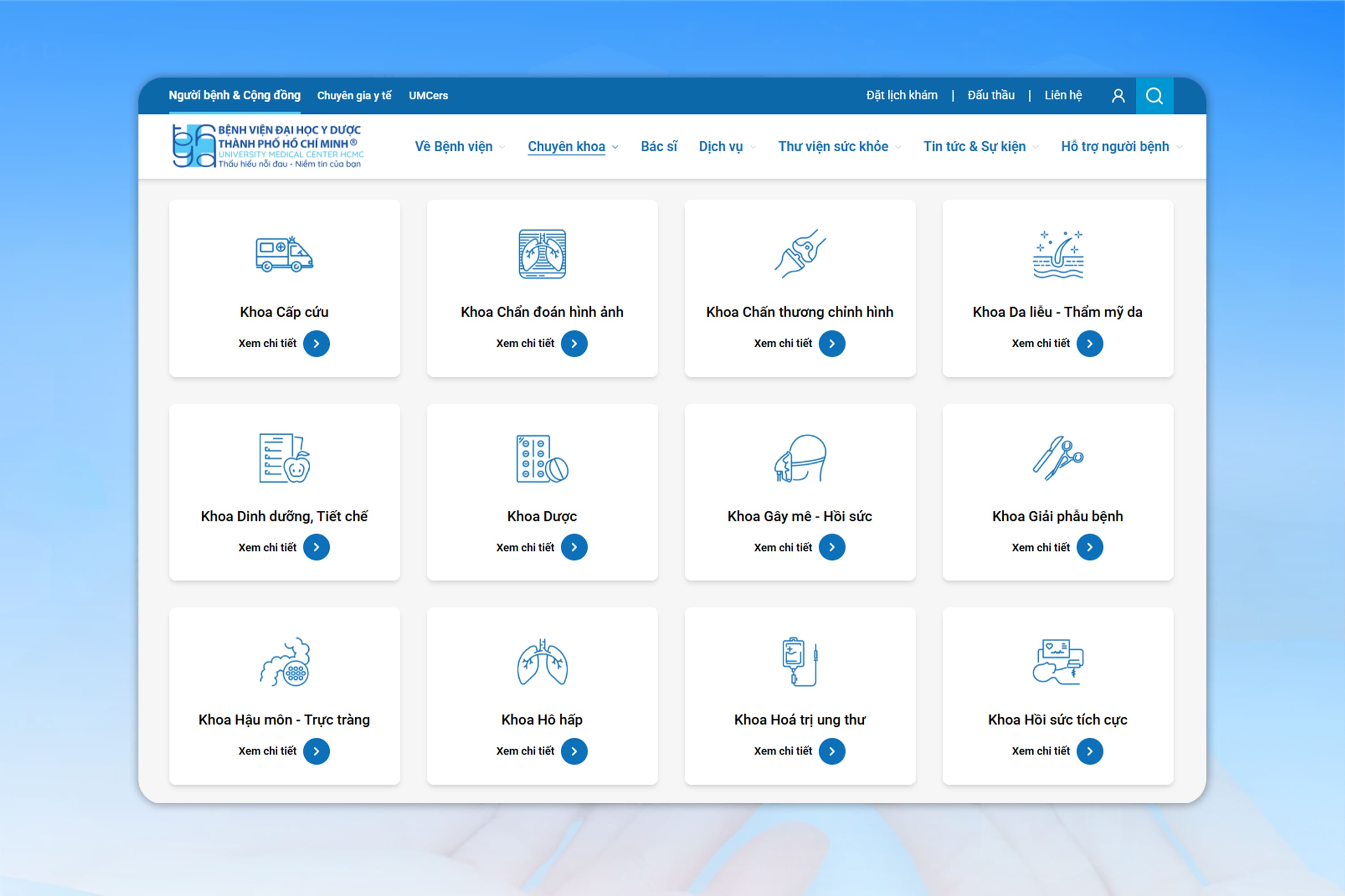Expand the Thư viện sức khỏe chevron
Image resolution: width=1345 pixels, height=896 pixels.
(898, 147)
